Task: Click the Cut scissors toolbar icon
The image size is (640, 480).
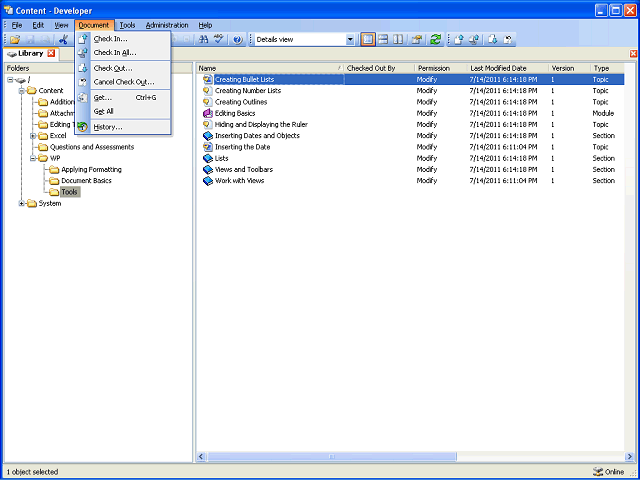Action: click(63, 40)
